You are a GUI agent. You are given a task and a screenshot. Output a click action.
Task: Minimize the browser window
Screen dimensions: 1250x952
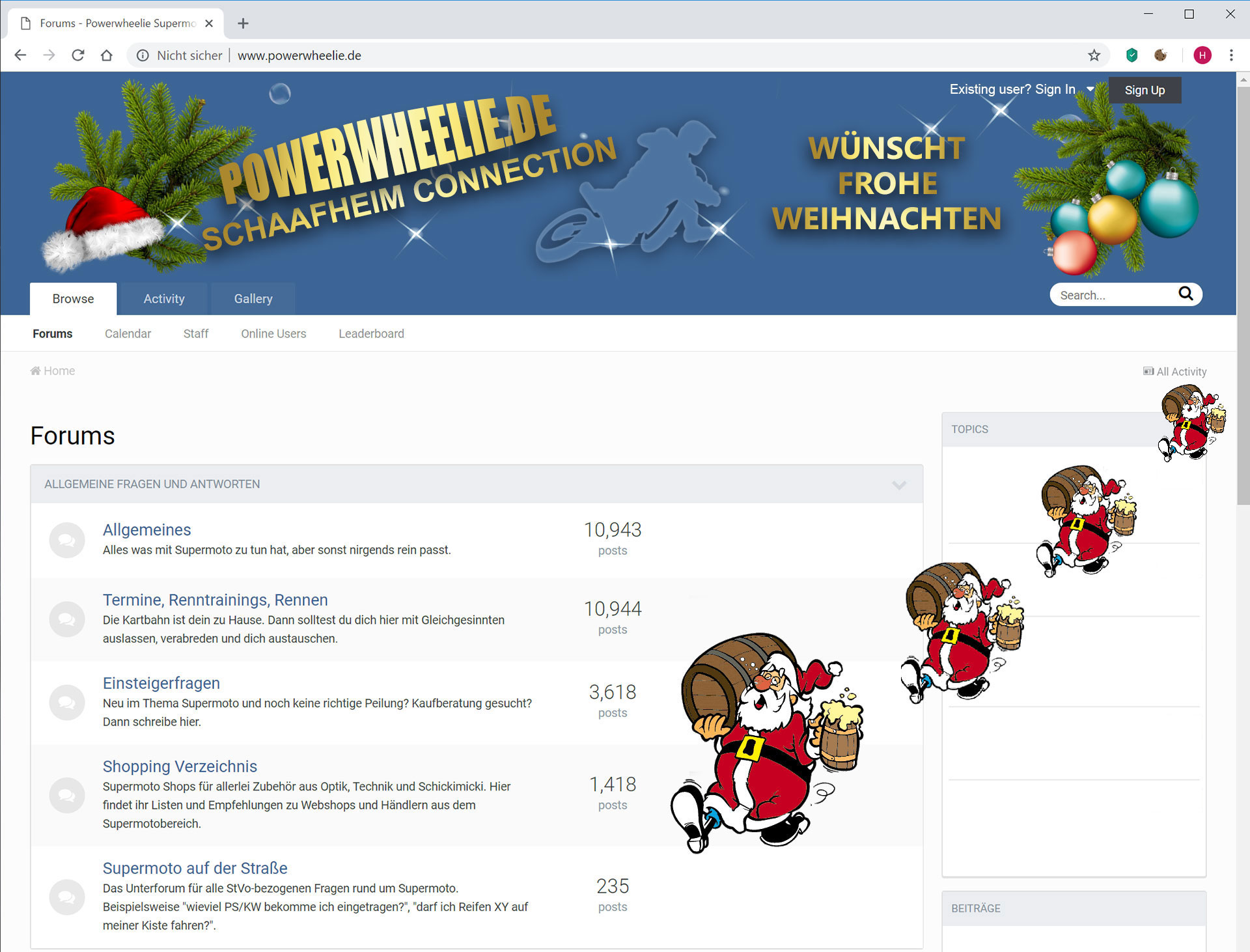1148,14
